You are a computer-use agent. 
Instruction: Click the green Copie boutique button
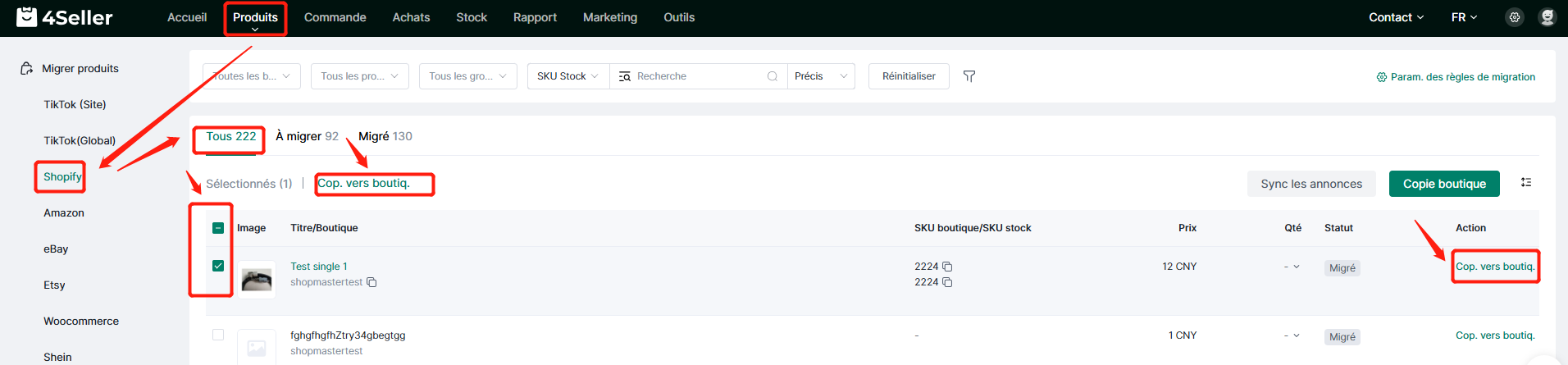tap(1444, 184)
